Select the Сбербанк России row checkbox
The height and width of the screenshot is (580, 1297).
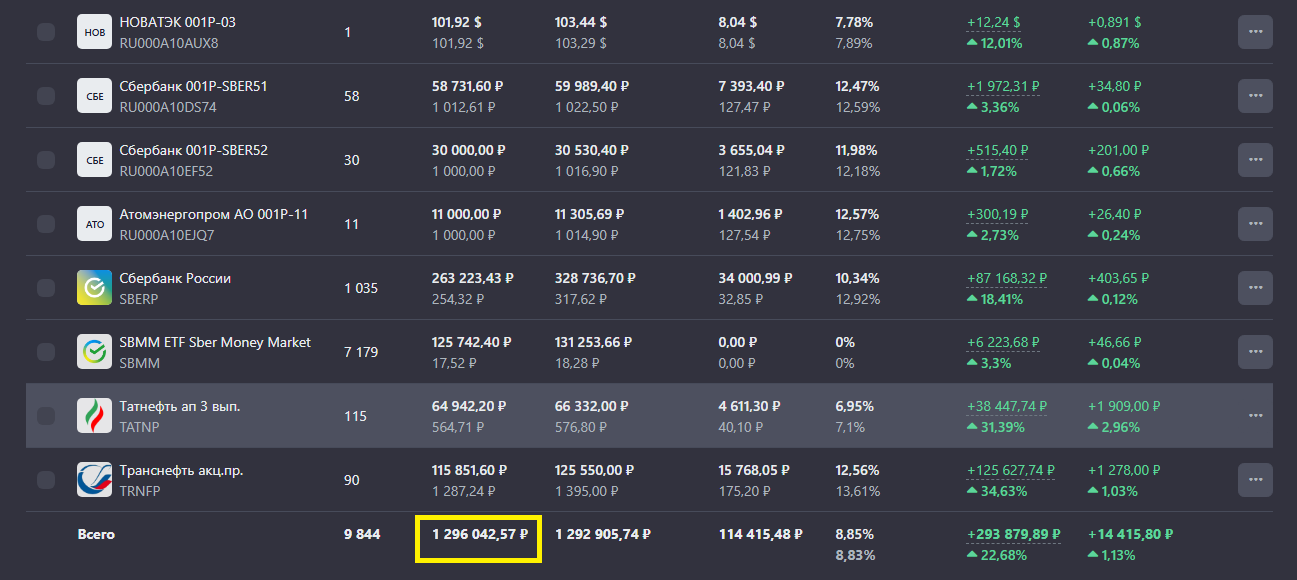[x=46, y=288]
